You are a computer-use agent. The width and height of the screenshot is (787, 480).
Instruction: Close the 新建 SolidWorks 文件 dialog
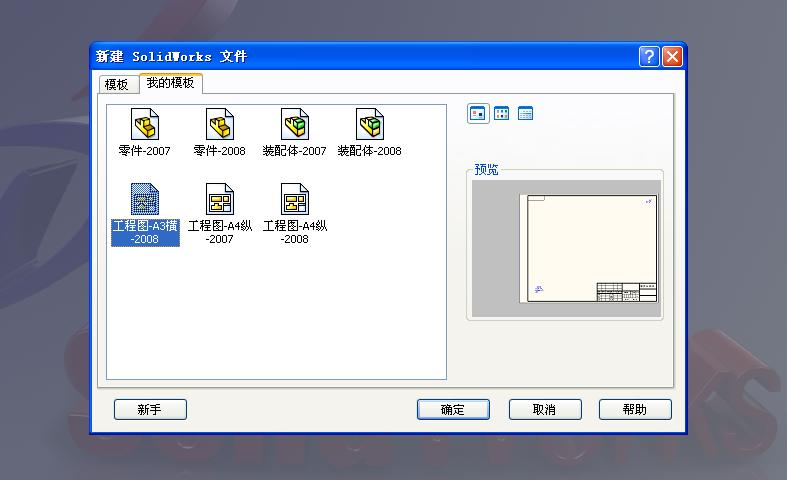click(672, 56)
